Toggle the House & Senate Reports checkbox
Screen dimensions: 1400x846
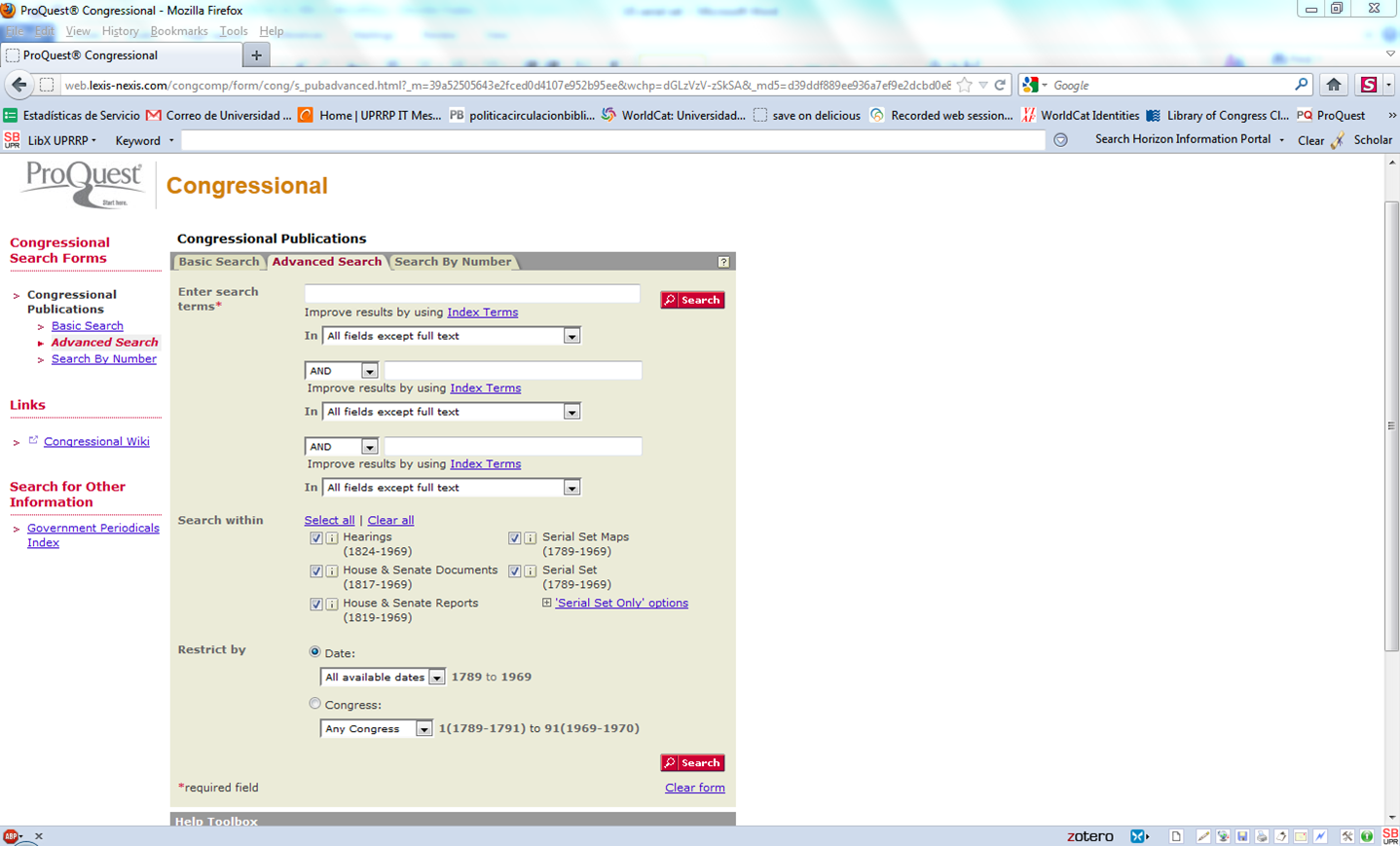[x=316, y=605]
